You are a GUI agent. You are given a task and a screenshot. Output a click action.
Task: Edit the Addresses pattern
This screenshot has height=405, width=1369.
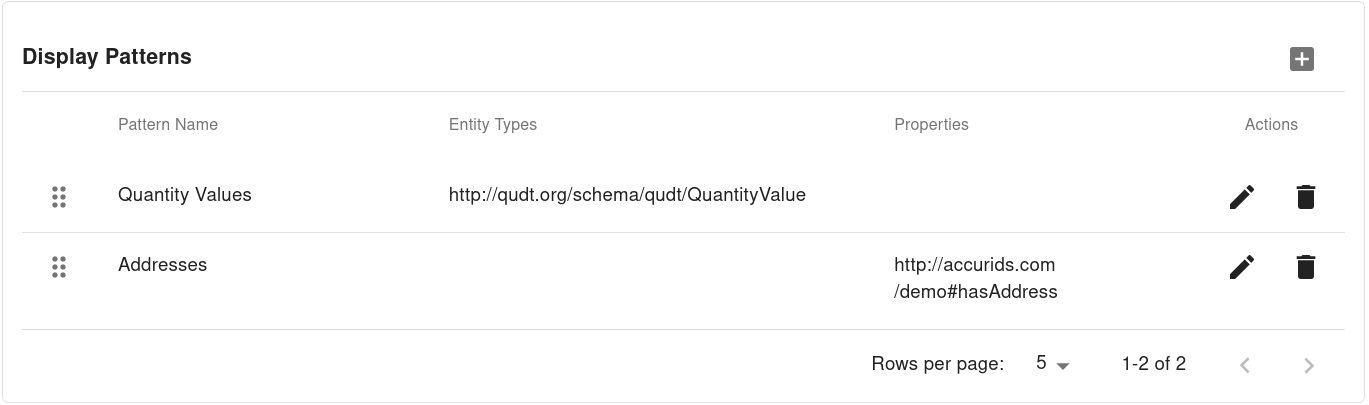point(1241,267)
